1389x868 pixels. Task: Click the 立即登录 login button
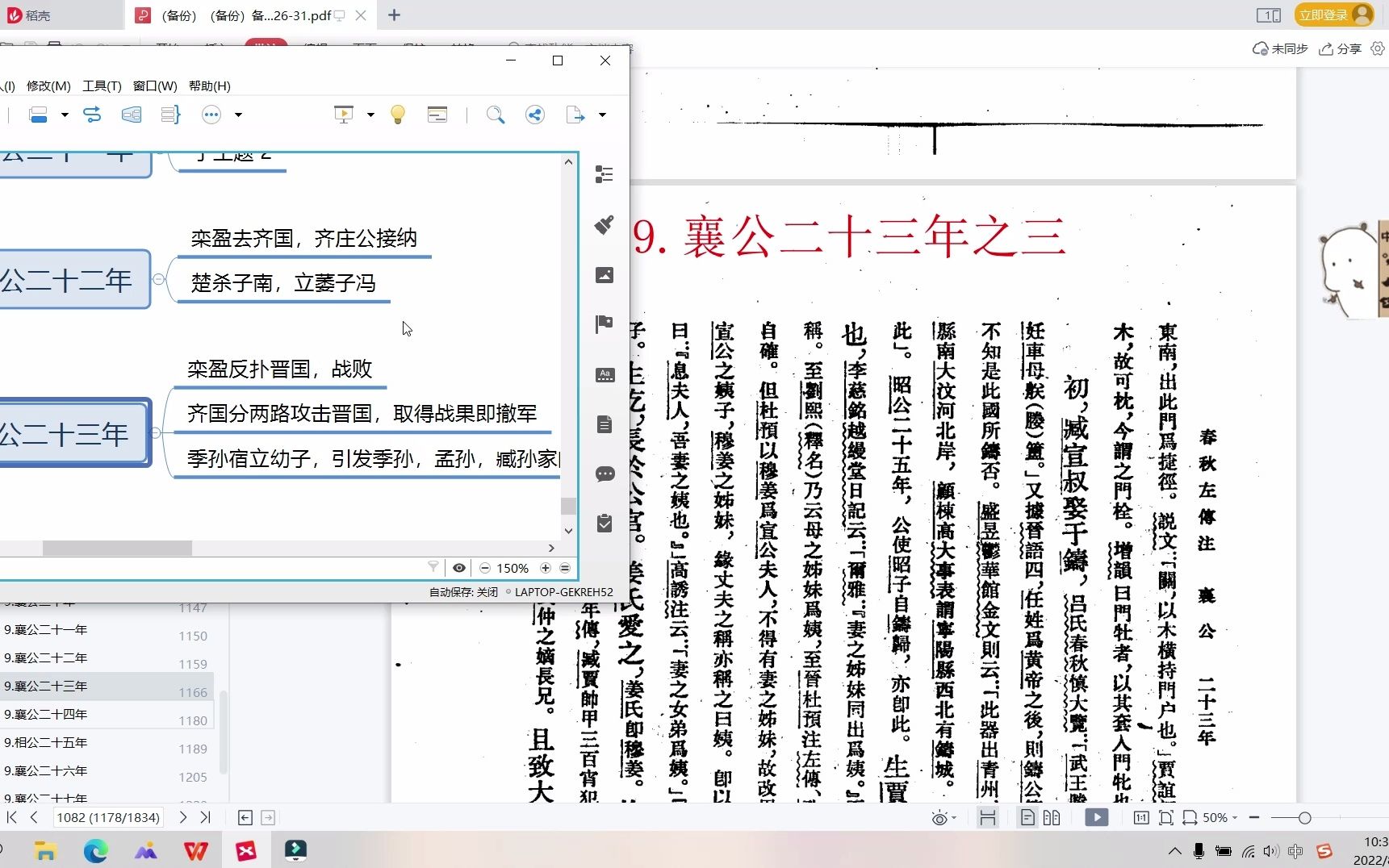1334,15
